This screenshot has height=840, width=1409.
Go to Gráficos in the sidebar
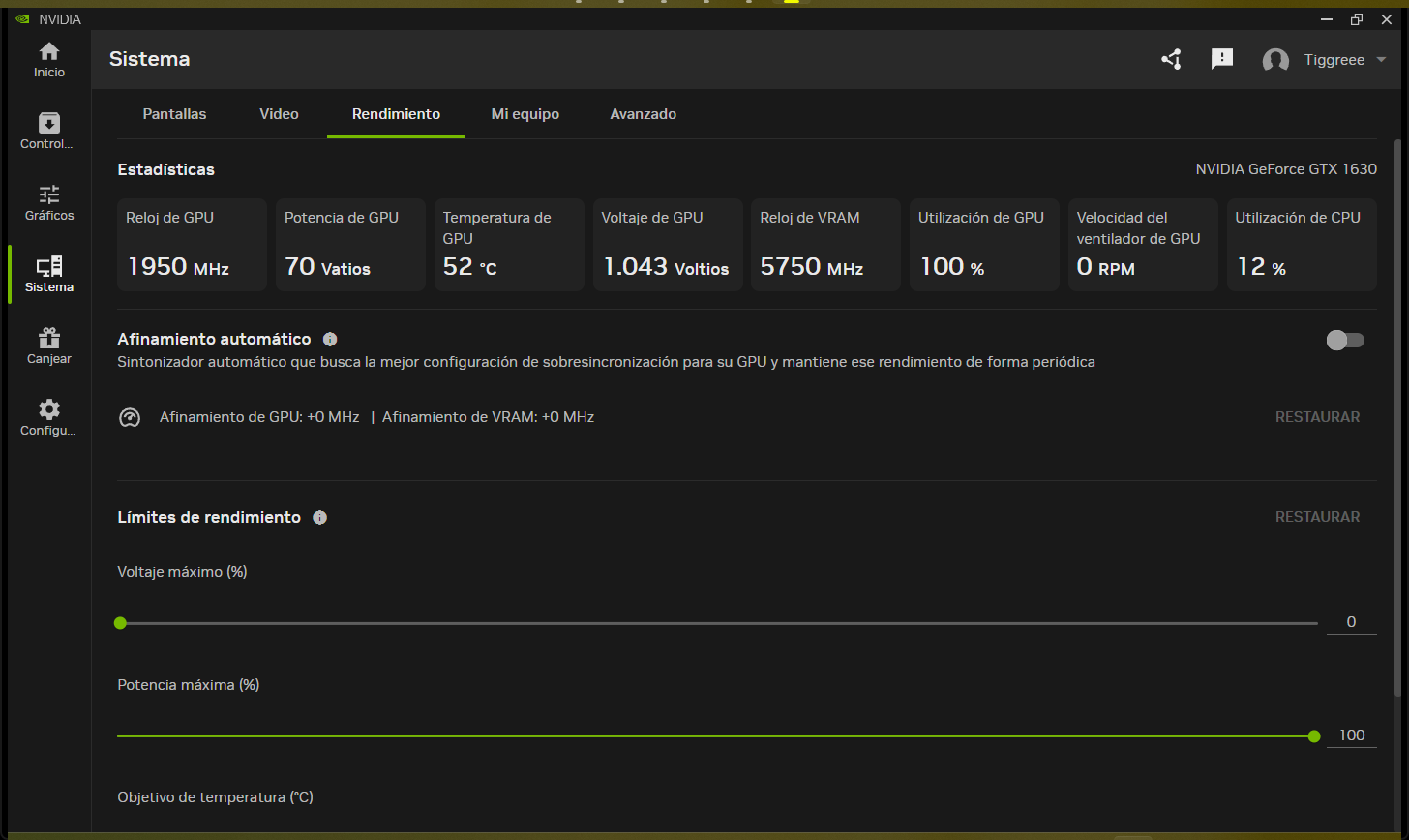pos(49,203)
